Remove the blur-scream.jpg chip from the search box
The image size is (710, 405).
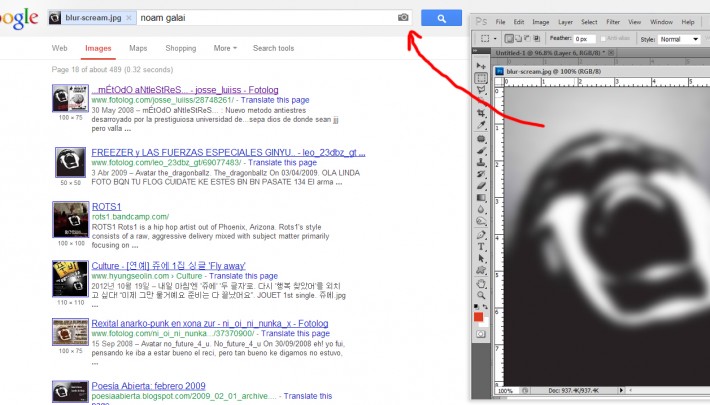click(x=129, y=18)
